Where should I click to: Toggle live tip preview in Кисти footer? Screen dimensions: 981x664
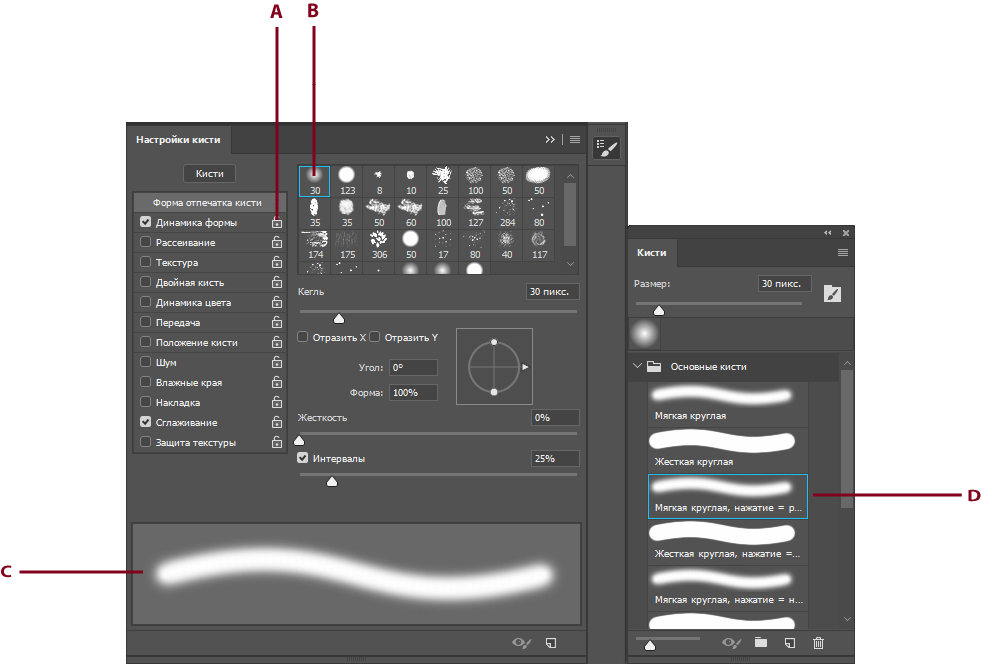point(732,643)
